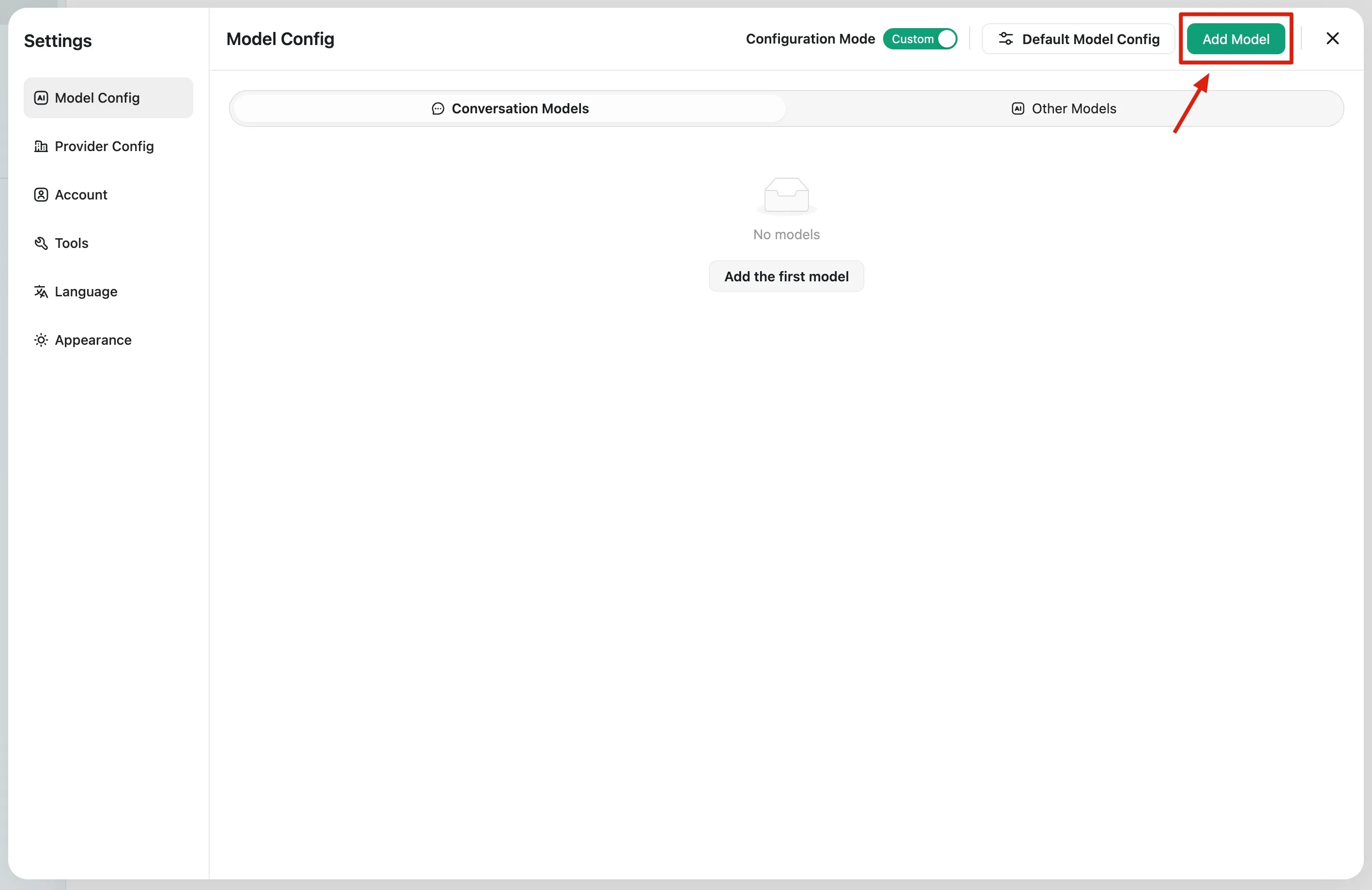
Task: Go to Appearance settings section
Action: 93,340
